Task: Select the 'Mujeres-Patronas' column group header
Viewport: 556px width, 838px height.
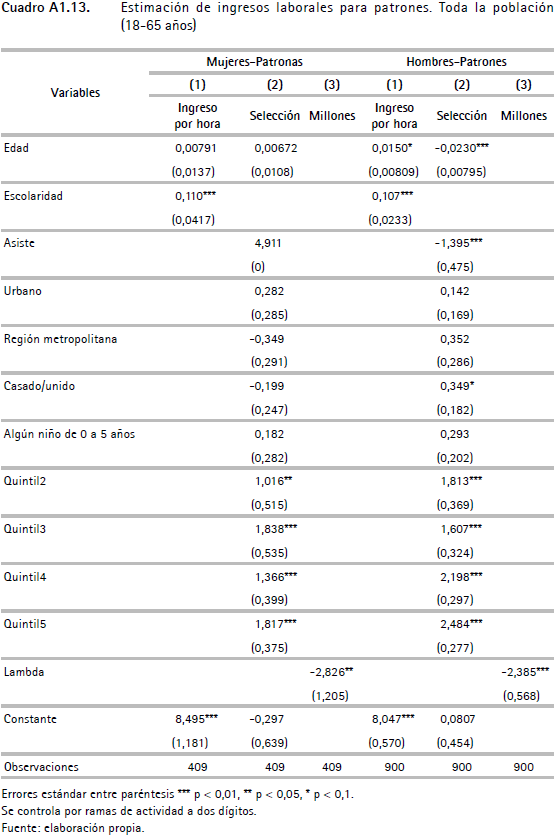Action: pos(254,62)
